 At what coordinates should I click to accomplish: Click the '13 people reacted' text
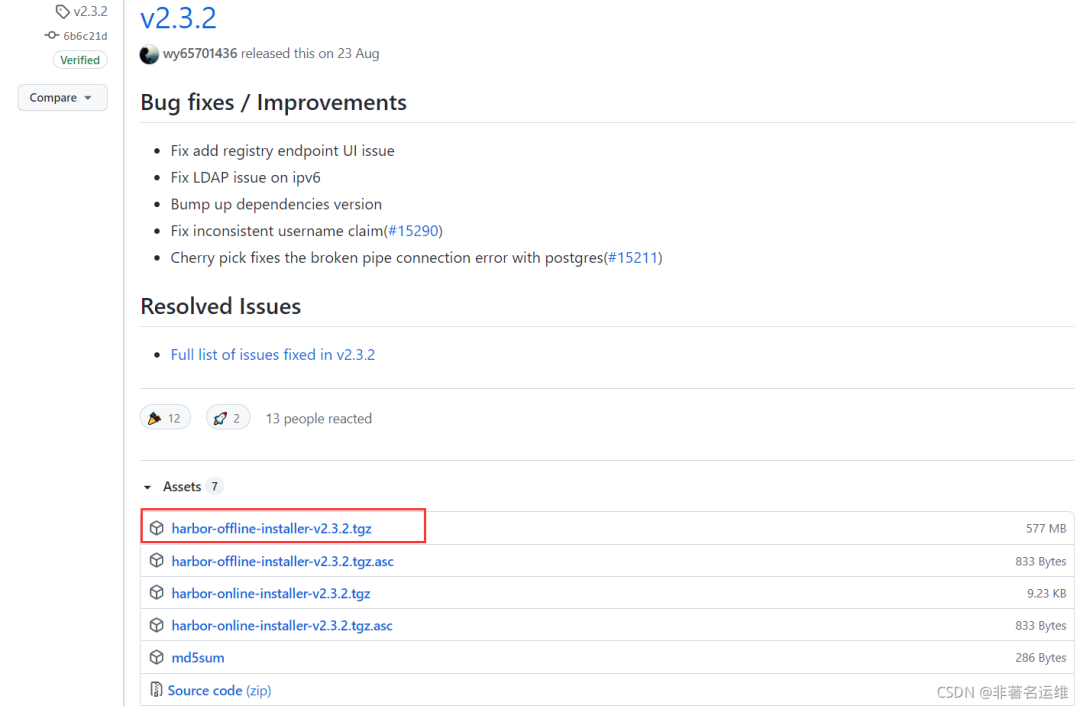318,419
